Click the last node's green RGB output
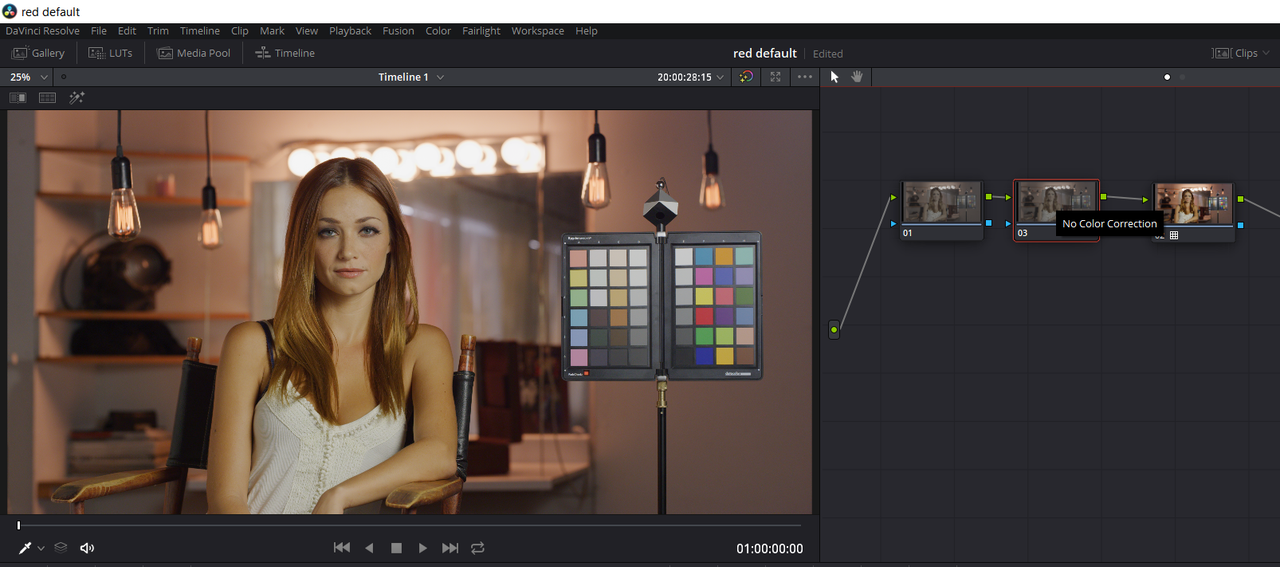1280x567 pixels. tap(1240, 199)
